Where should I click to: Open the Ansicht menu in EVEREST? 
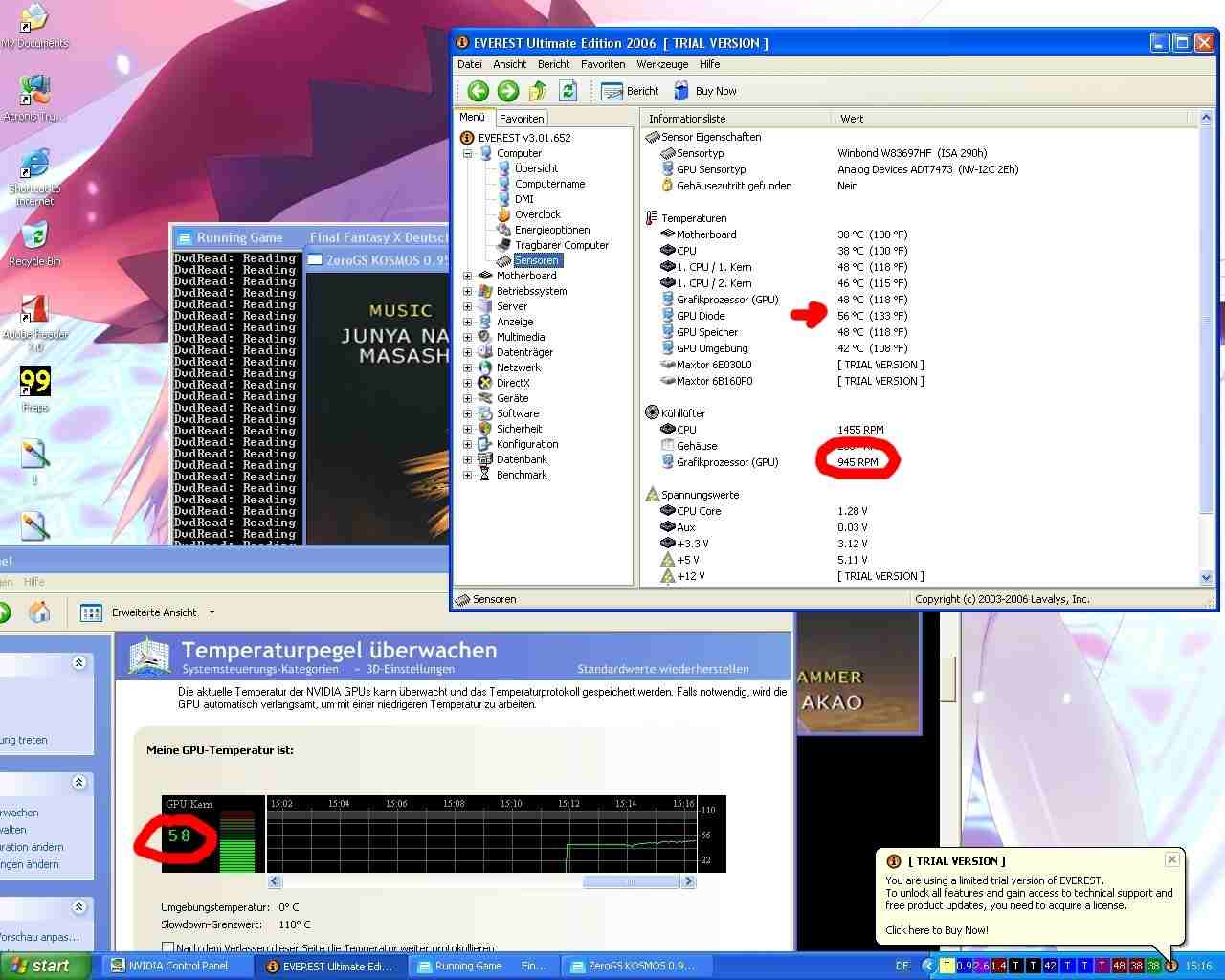[510, 64]
